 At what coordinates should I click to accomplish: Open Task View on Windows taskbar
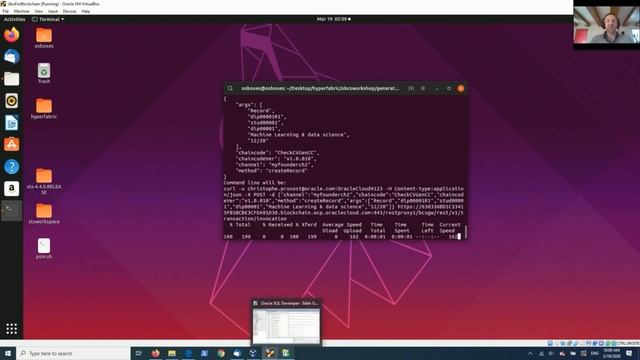click(x=139, y=353)
